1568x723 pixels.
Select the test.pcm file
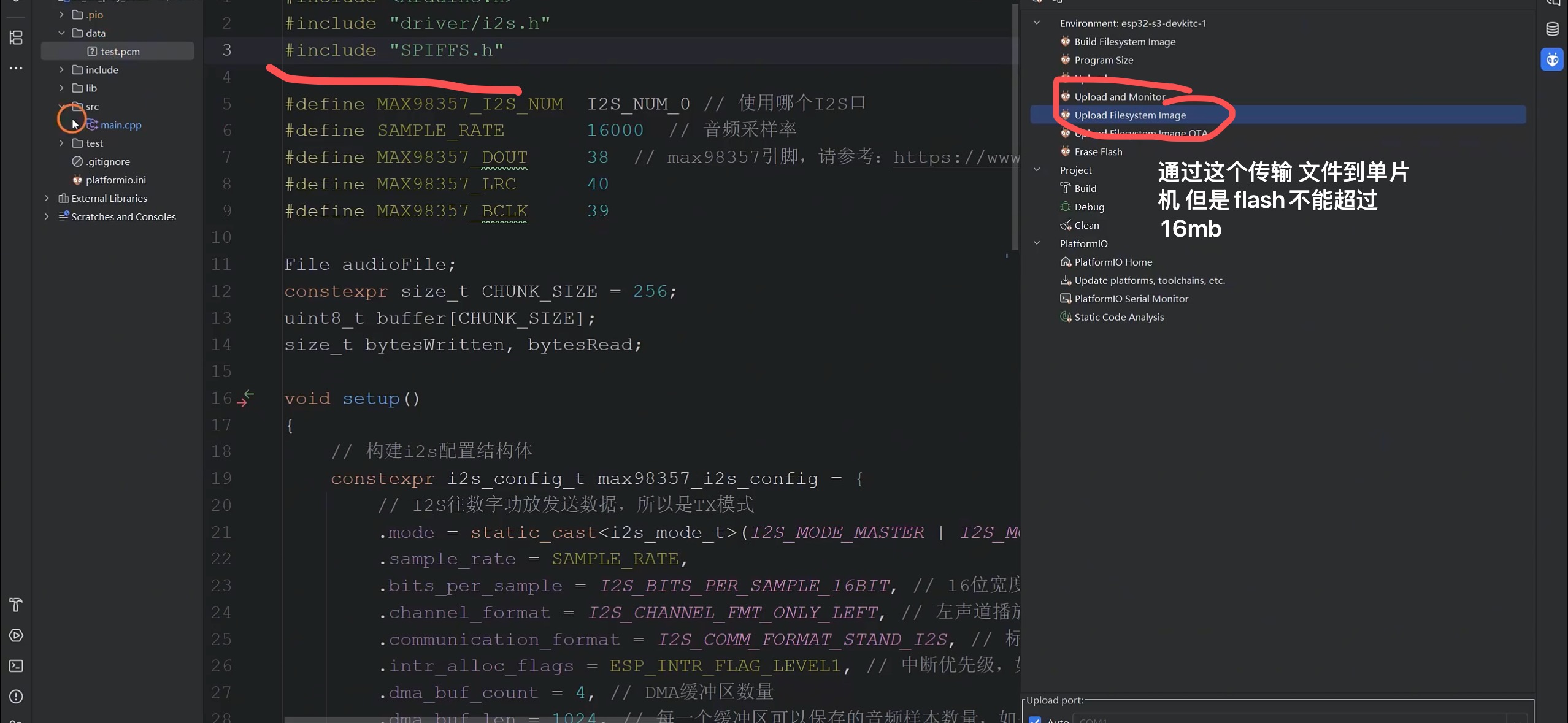(117, 52)
